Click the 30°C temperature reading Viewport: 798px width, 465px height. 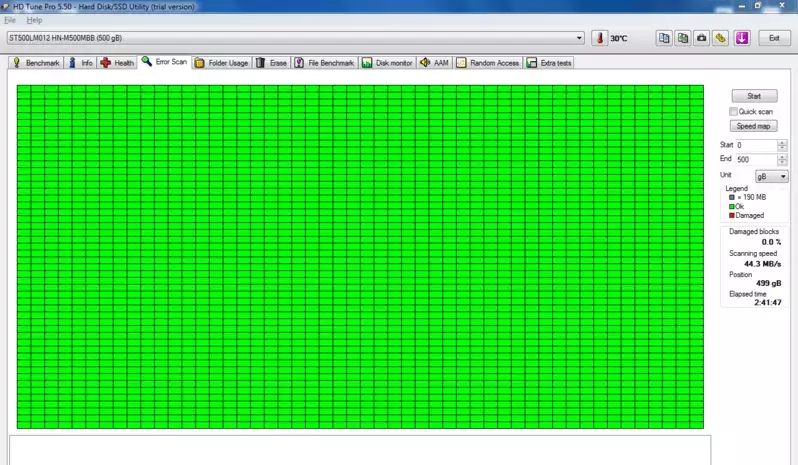619,38
